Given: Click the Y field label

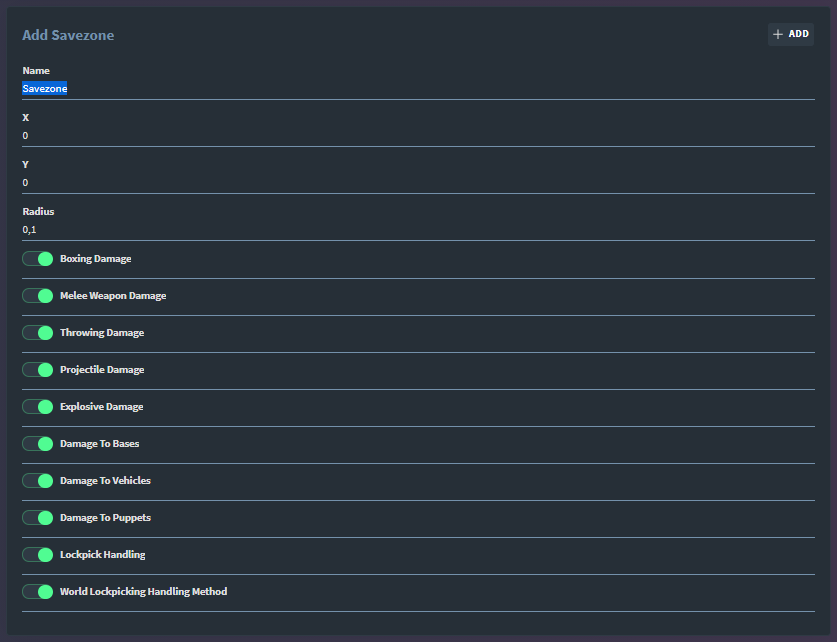Looking at the screenshot, I should [26, 165].
